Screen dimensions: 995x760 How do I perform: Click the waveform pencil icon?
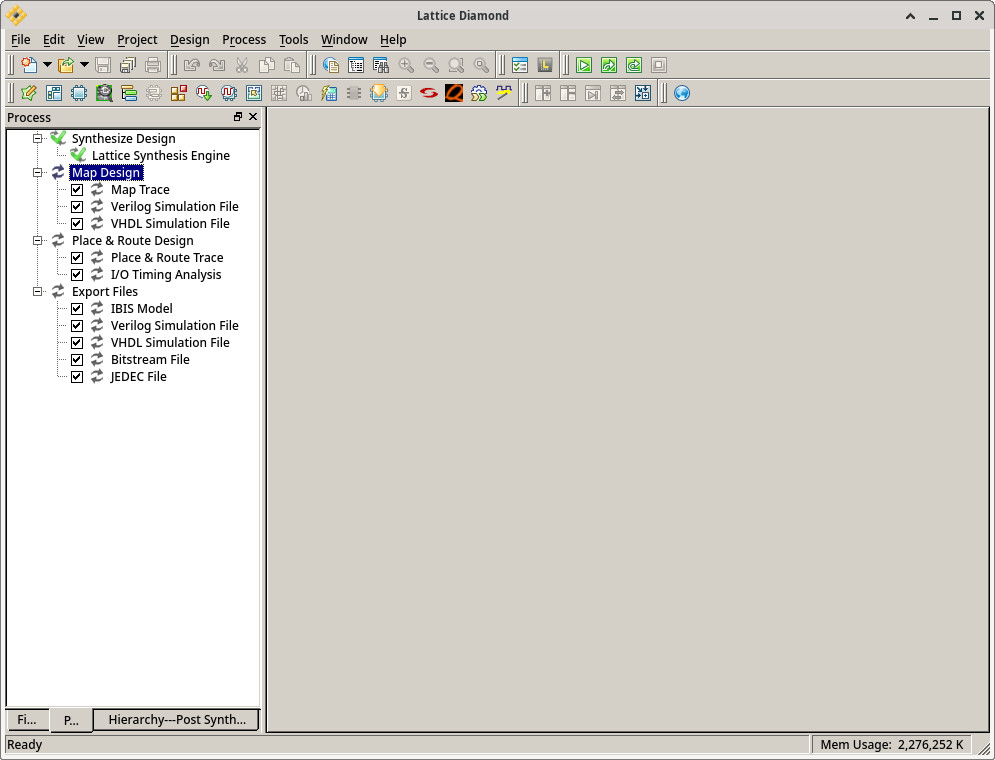click(504, 93)
